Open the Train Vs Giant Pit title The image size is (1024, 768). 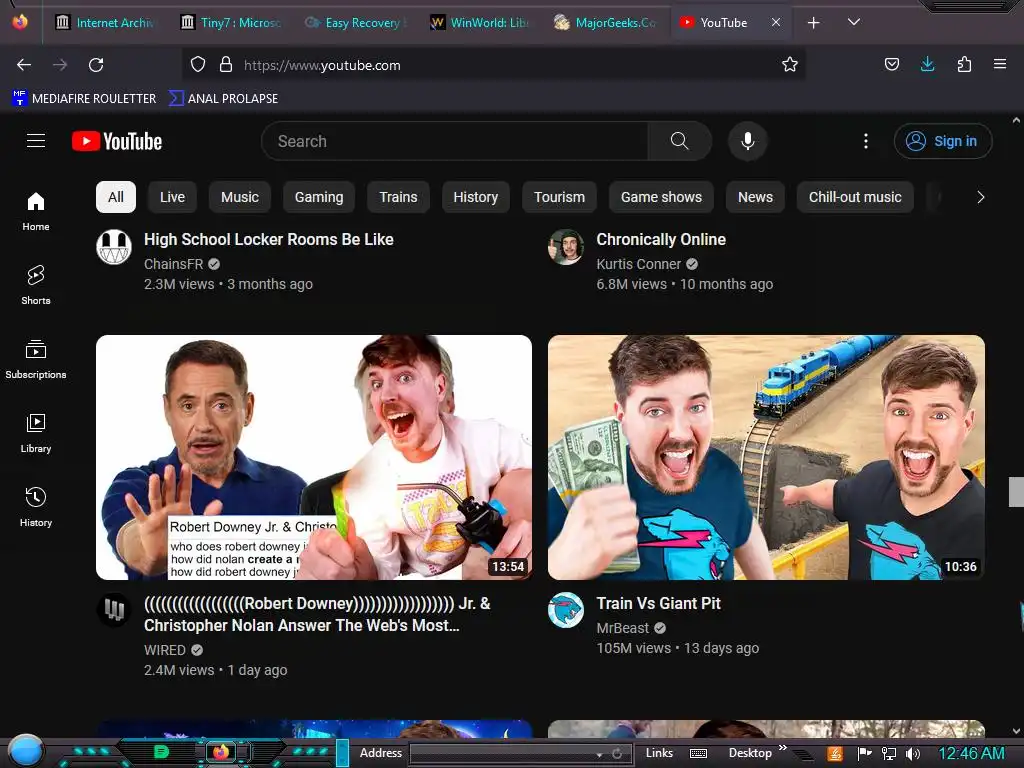click(658, 603)
